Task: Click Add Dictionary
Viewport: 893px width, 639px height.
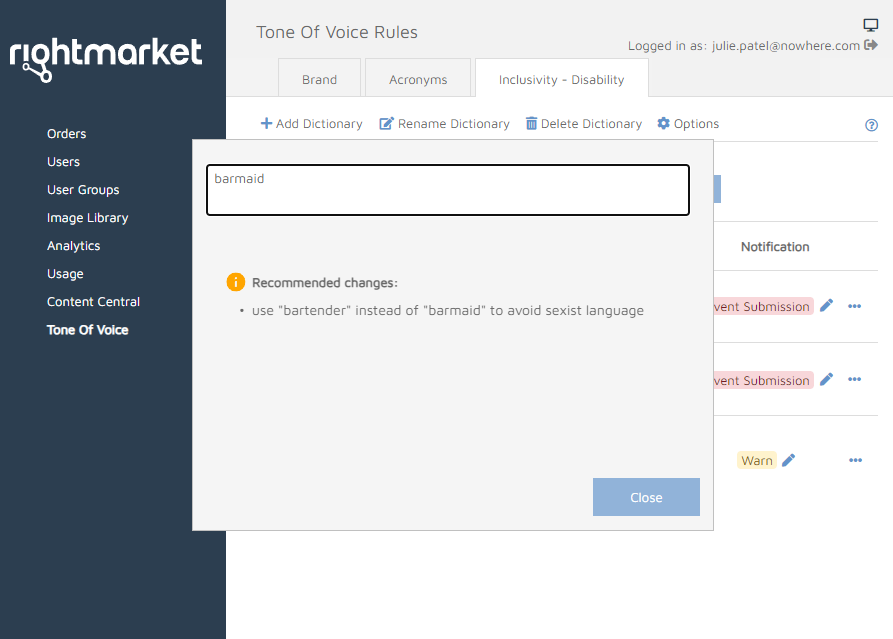Action: [x=311, y=124]
